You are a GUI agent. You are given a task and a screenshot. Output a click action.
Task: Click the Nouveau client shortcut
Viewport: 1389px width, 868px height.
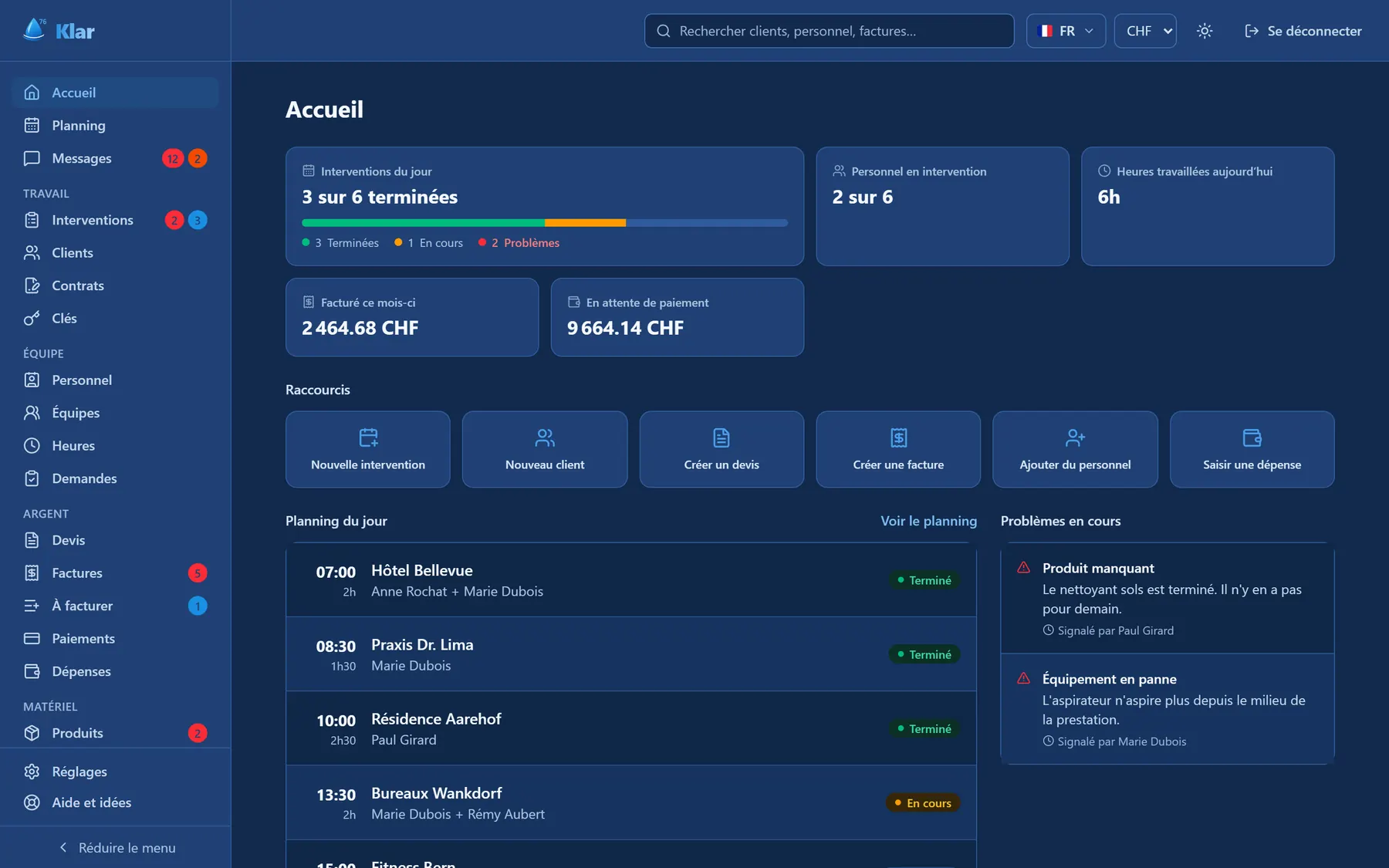545,449
